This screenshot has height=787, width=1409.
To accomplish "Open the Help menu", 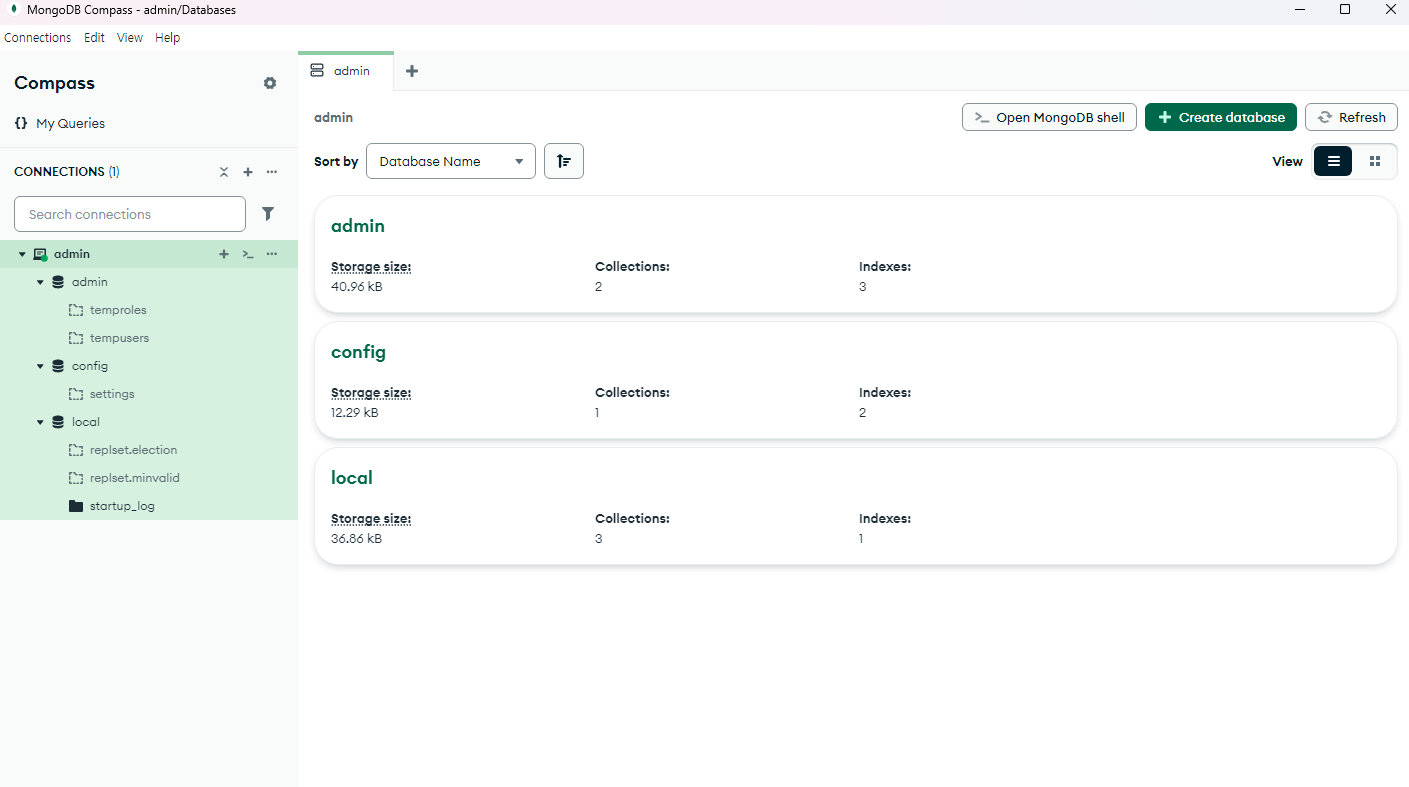I will coord(168,37).
